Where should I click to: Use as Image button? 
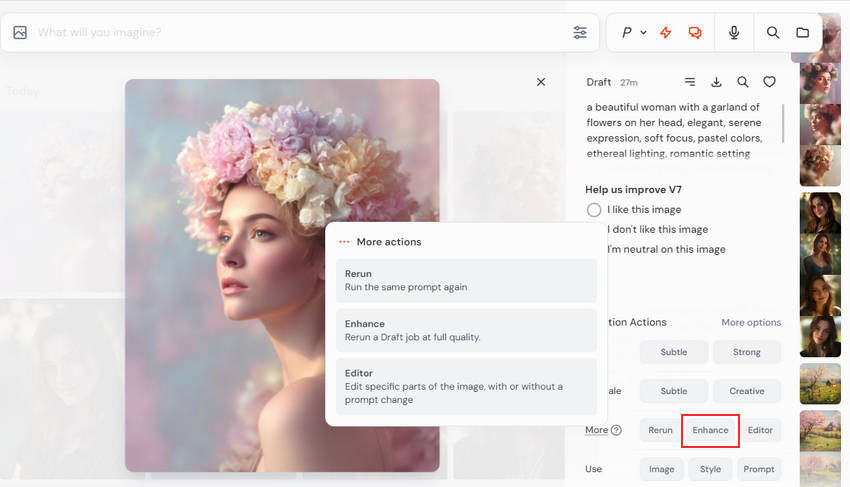pos(661,469)
